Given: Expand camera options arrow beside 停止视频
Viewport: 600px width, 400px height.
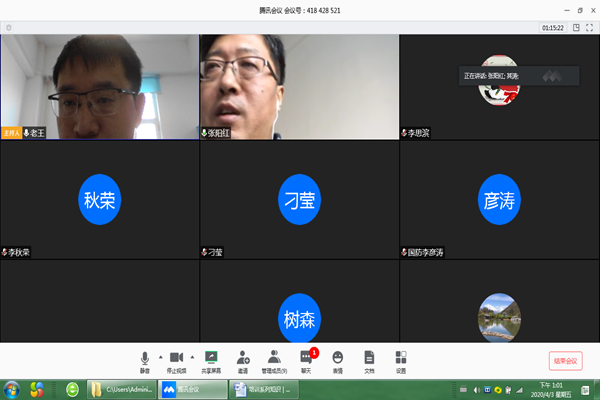Looking at the screenshot, I should (x=192, y=357).
